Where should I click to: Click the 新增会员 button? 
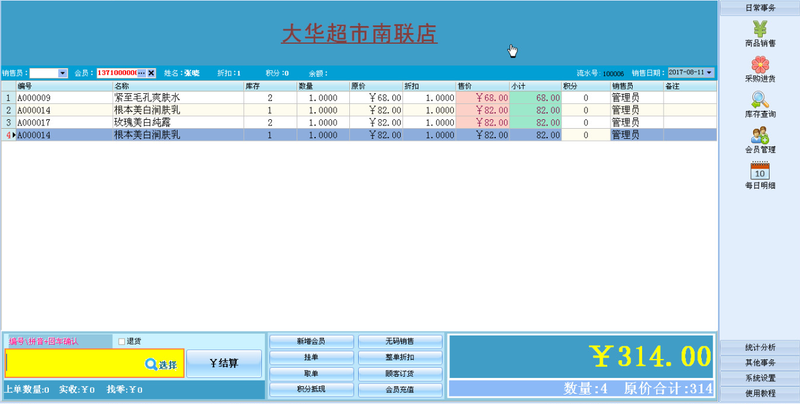pos(311,341)
